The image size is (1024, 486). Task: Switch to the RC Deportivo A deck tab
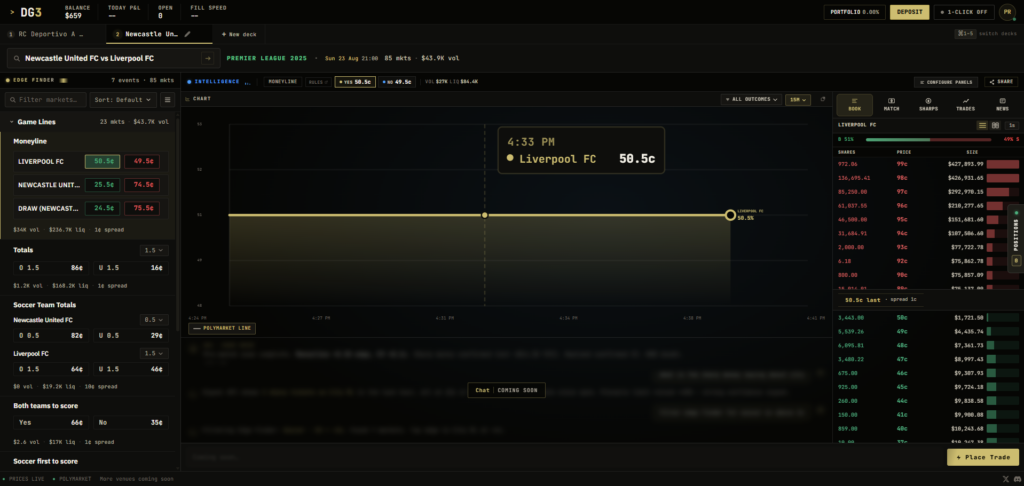[52, 34]
